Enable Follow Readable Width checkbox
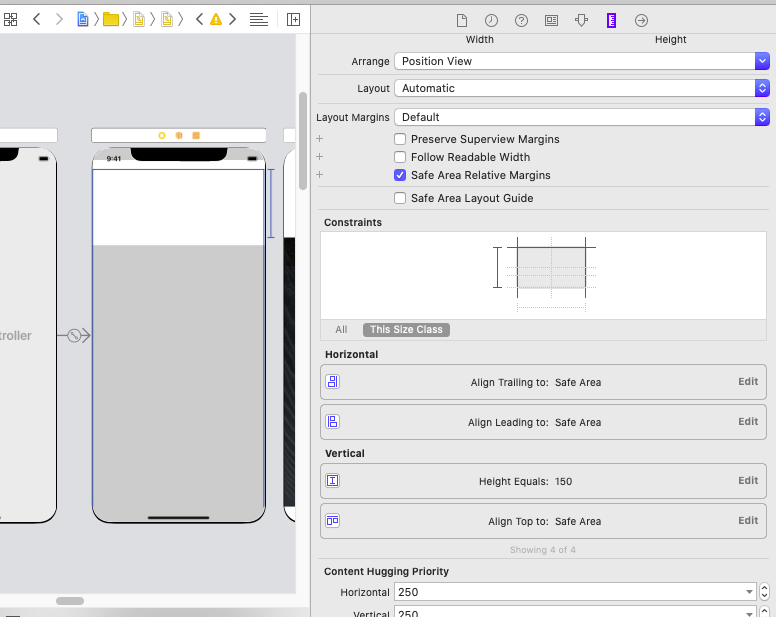 (400, 157)
